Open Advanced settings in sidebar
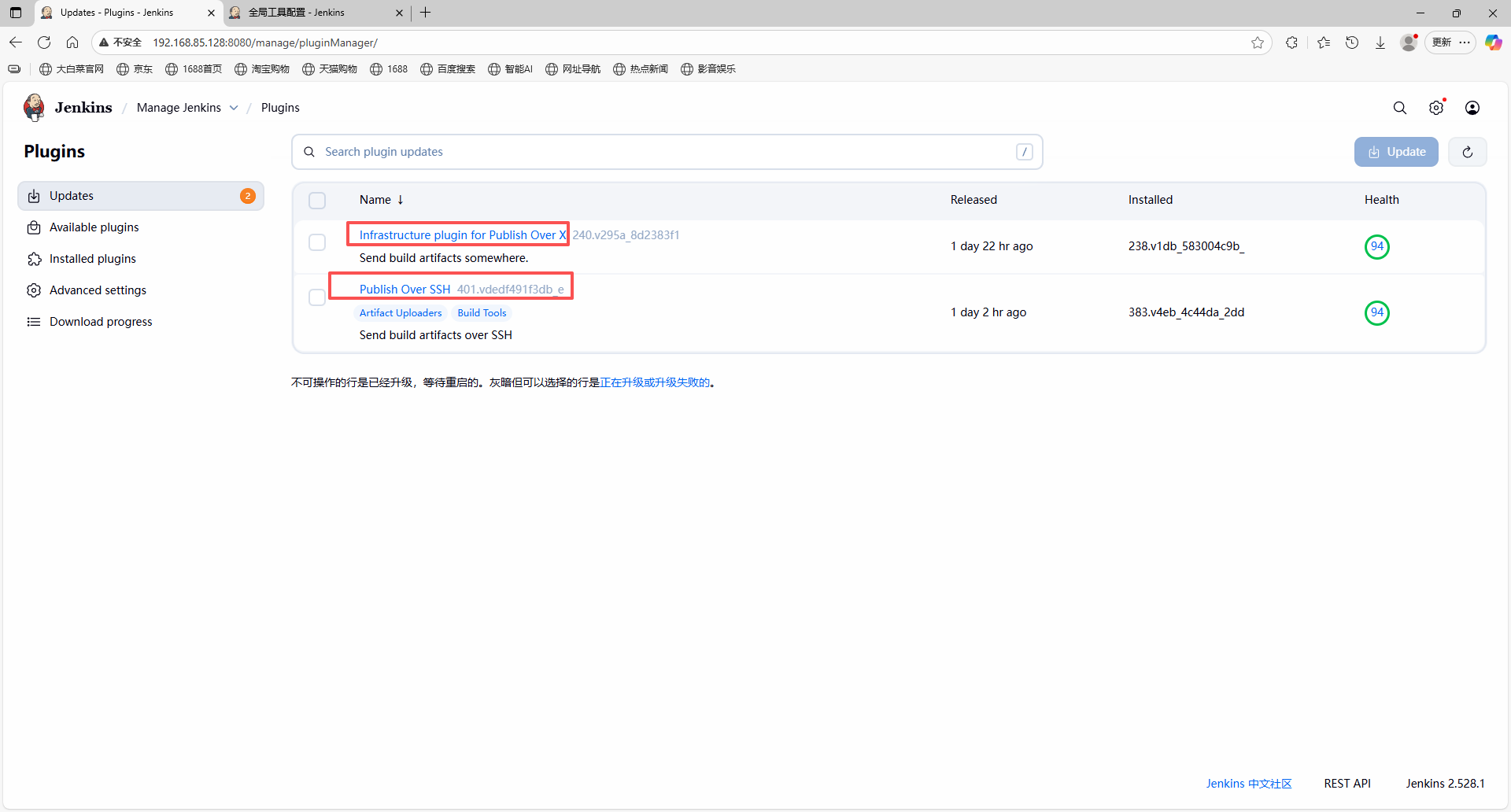Image resolution: width=1511 pixels, height=812 pixels. pyautogui.click(x=141, y=290)
